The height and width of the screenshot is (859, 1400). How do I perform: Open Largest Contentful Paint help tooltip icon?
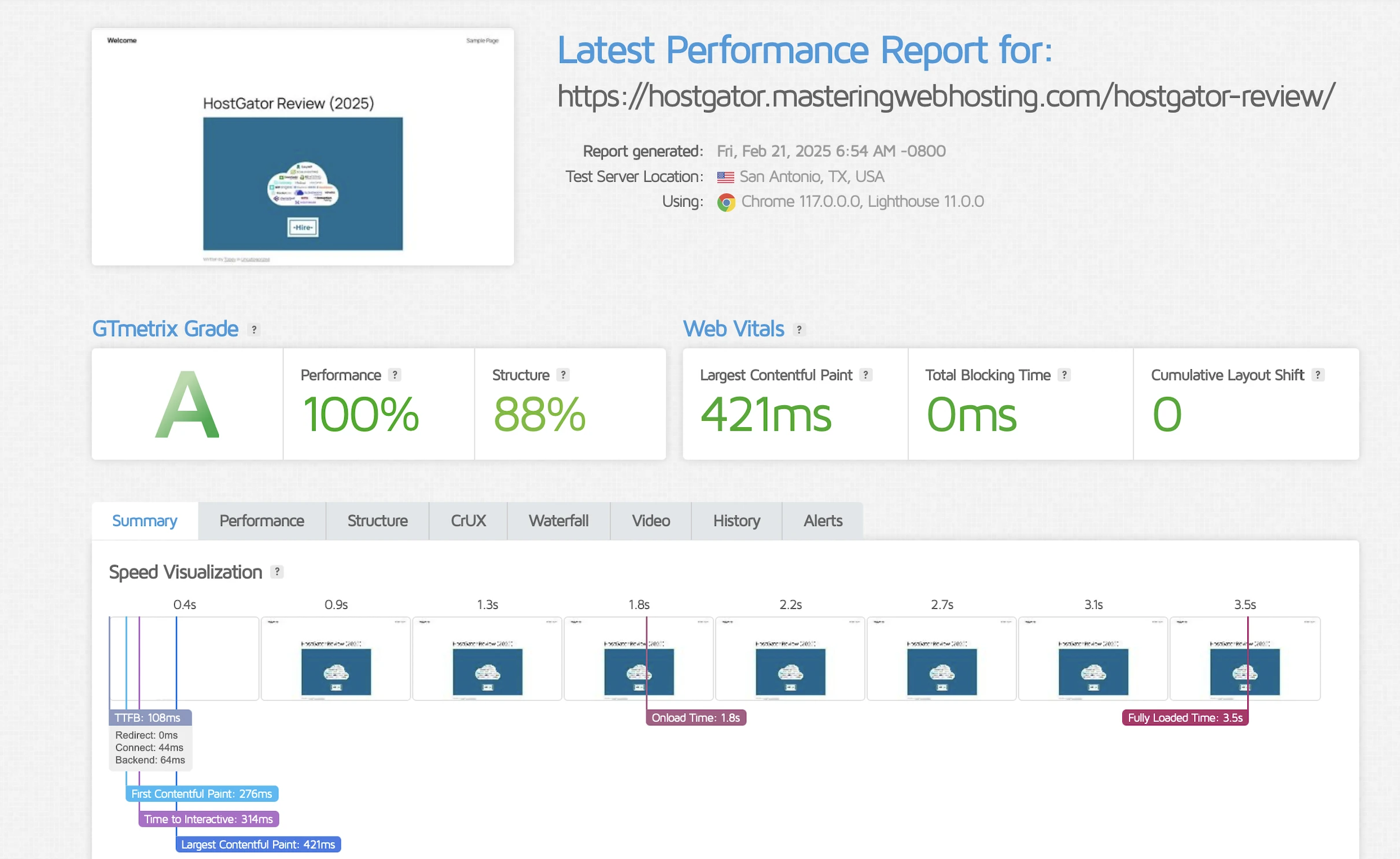tap(865, 375)
